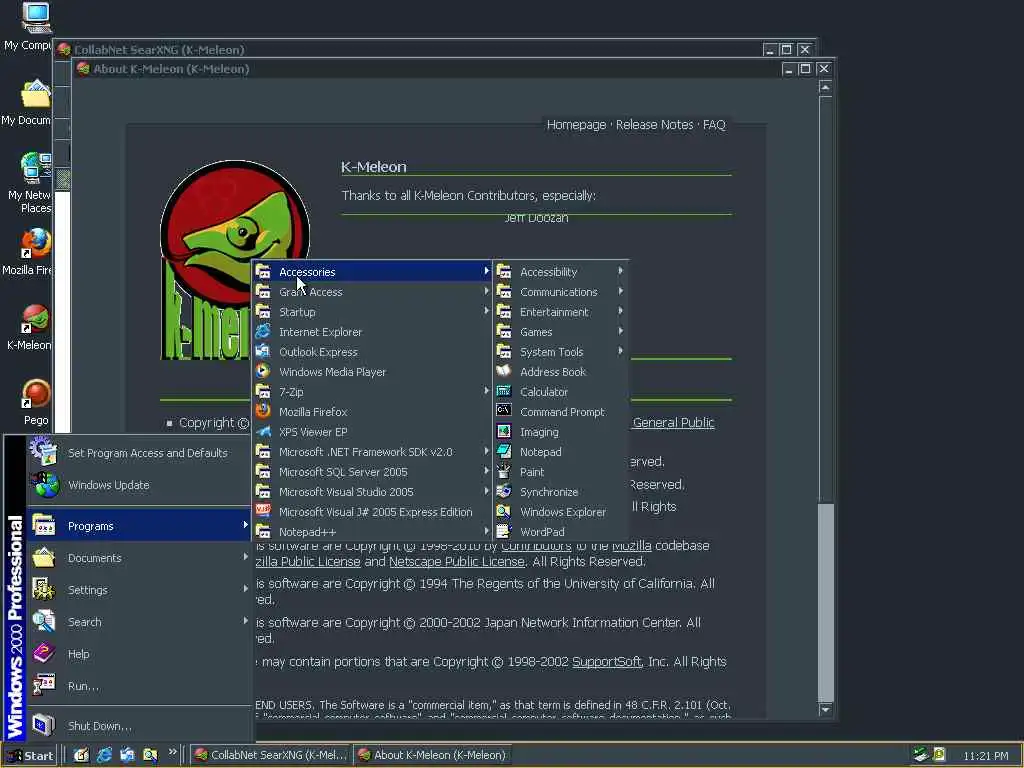
Task: Open Internet Explorer from Programs menu
Action: (372, 332)
